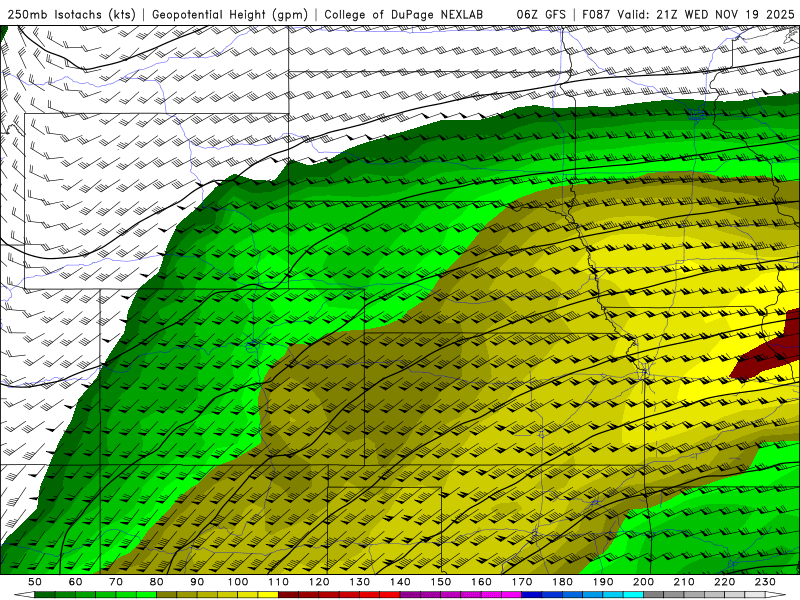
Task: Select the bright green 75–80 kt swatch
Action: pyautogui.click(x=146, y=595)
